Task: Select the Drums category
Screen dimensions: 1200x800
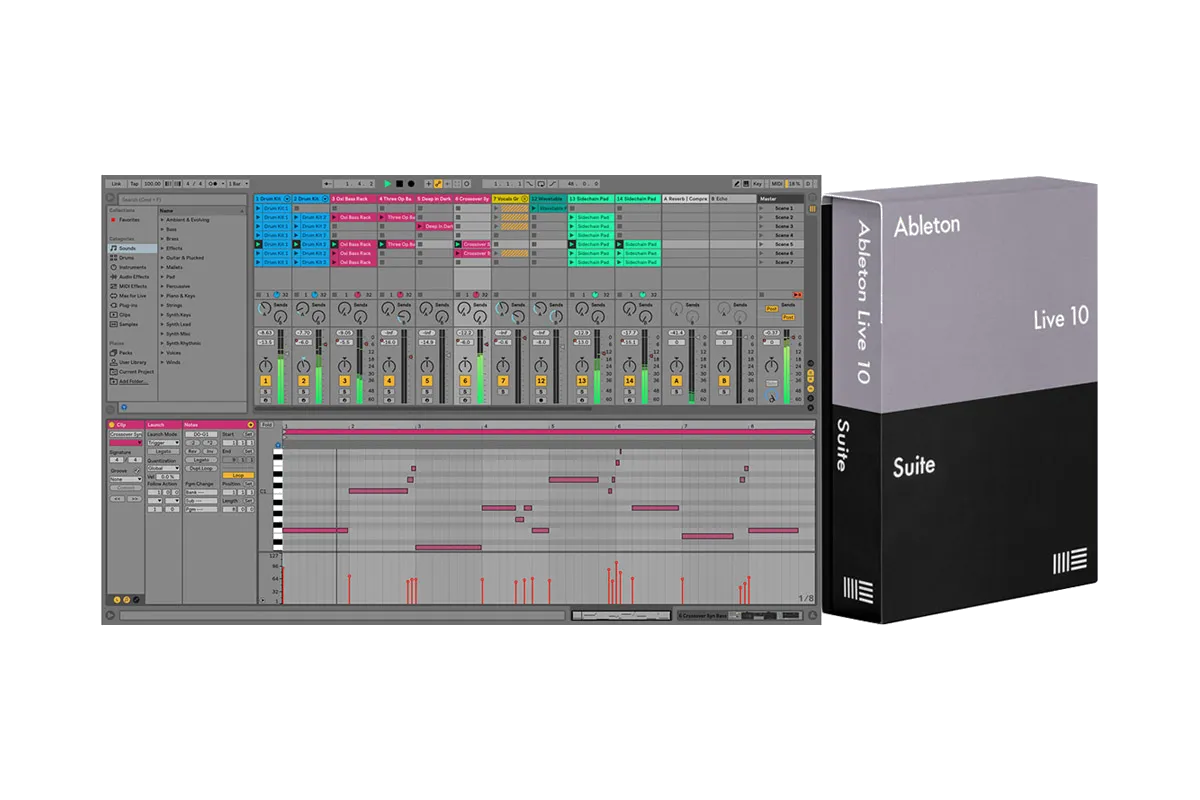Action: coord(127,257)
